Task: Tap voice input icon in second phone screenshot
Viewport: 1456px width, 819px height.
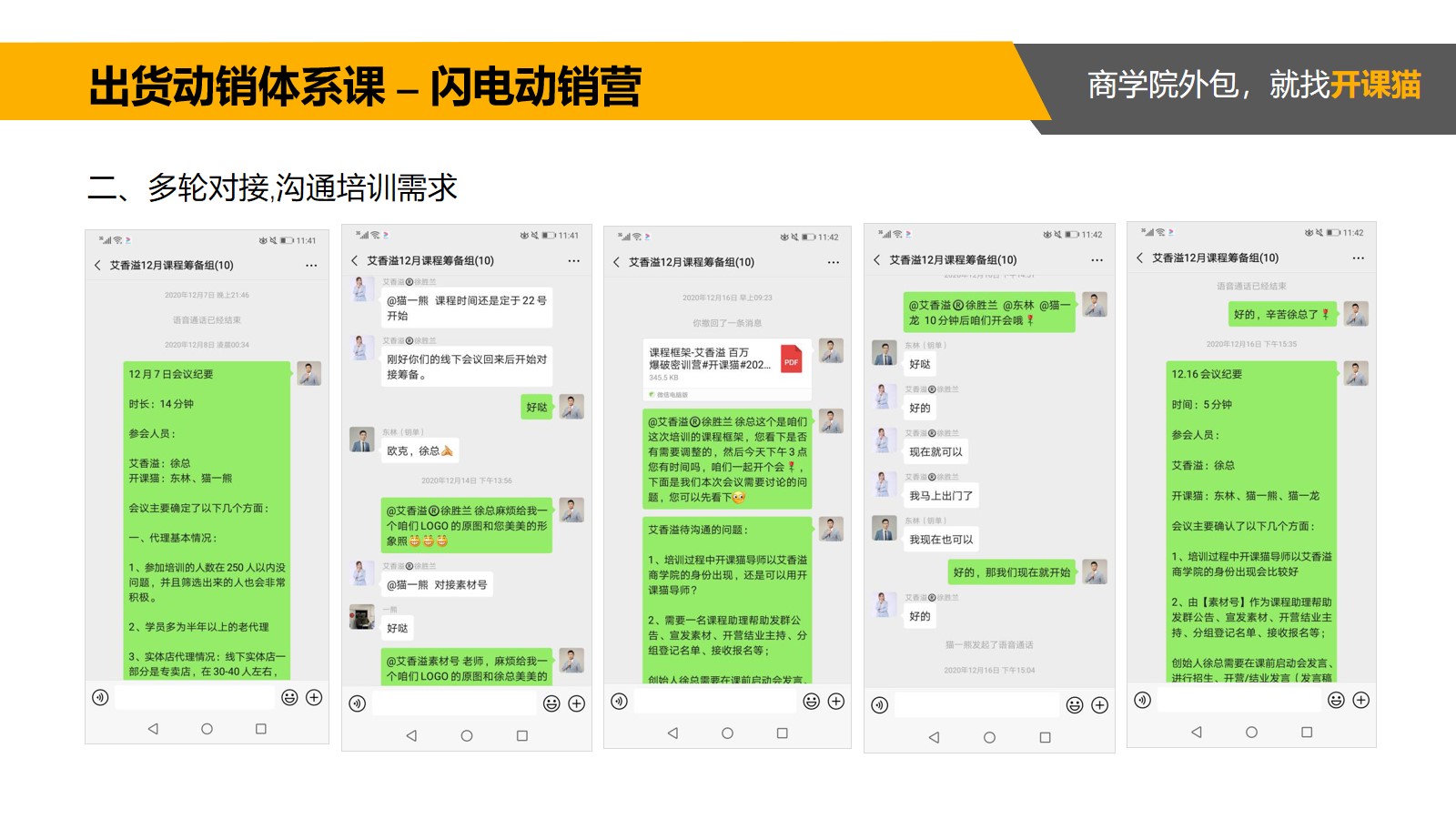Action: pos(358,703)
